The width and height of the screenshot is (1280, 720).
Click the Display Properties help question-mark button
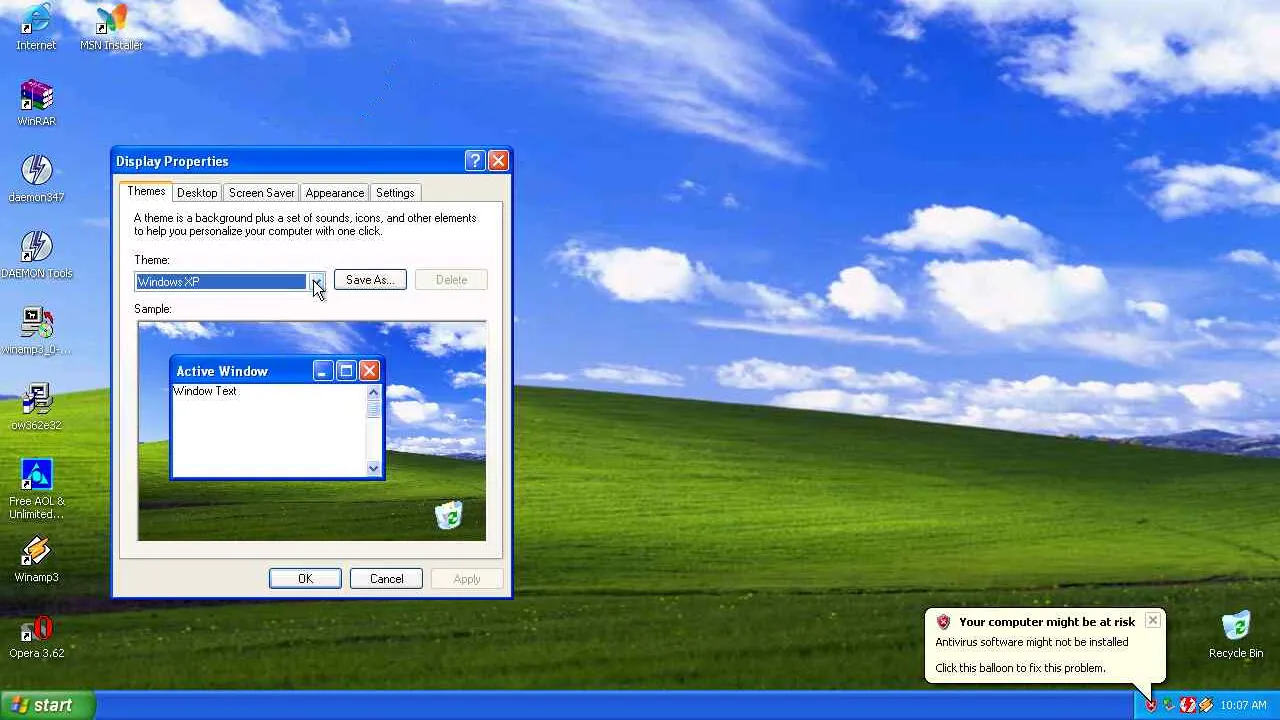pyautogui.click(x=475, y=161)
